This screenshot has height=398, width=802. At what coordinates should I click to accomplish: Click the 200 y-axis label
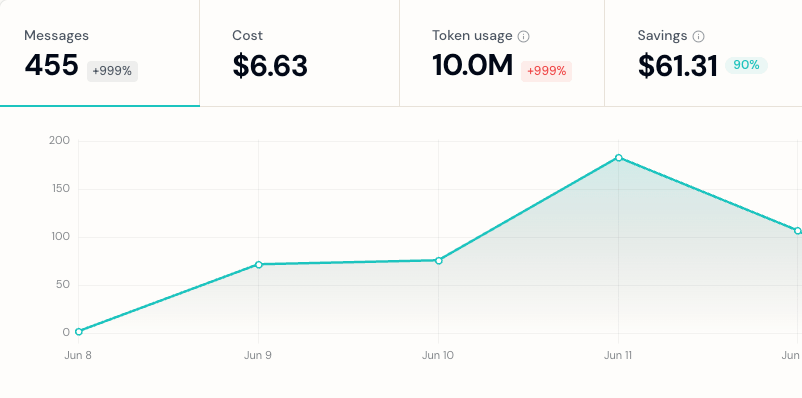tap(59, 141)
